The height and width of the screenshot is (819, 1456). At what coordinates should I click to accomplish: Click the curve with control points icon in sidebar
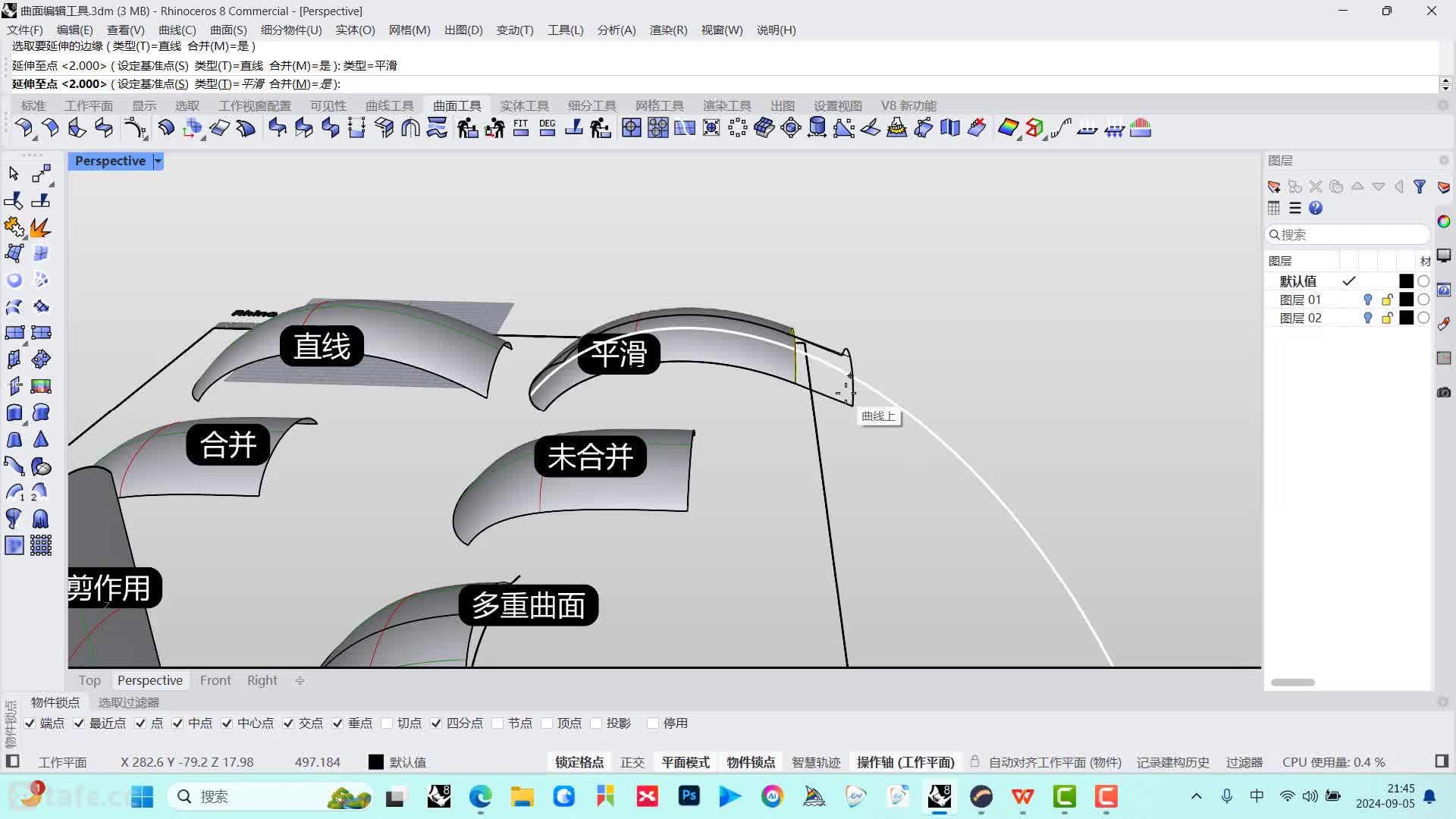(x=14, y=466)
